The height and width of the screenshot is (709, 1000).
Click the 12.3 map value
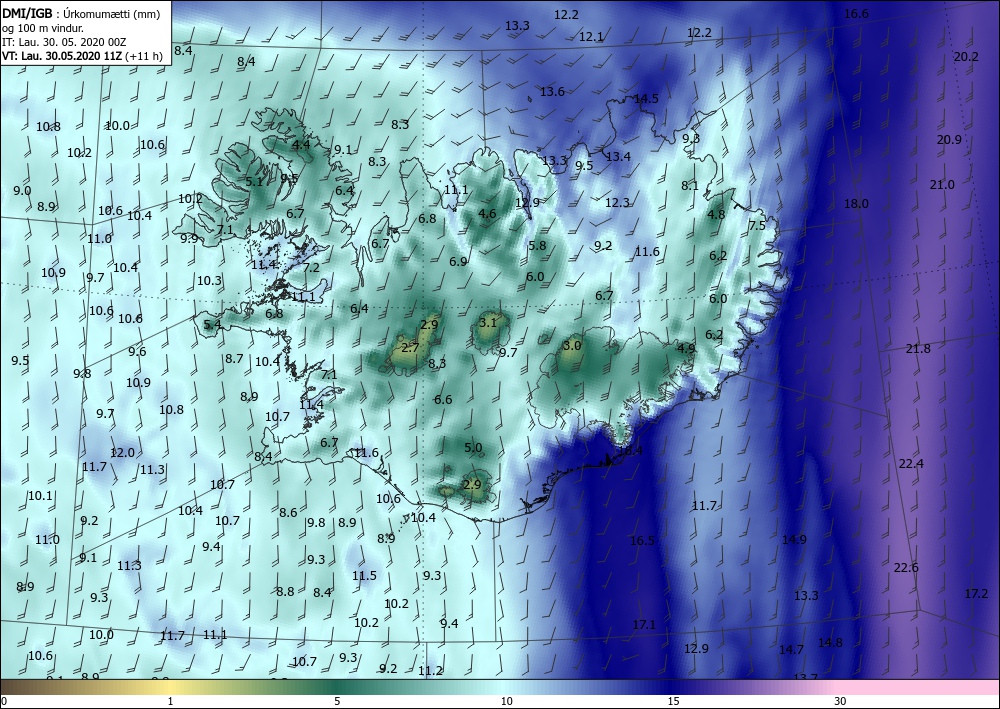tap(617, 203)
